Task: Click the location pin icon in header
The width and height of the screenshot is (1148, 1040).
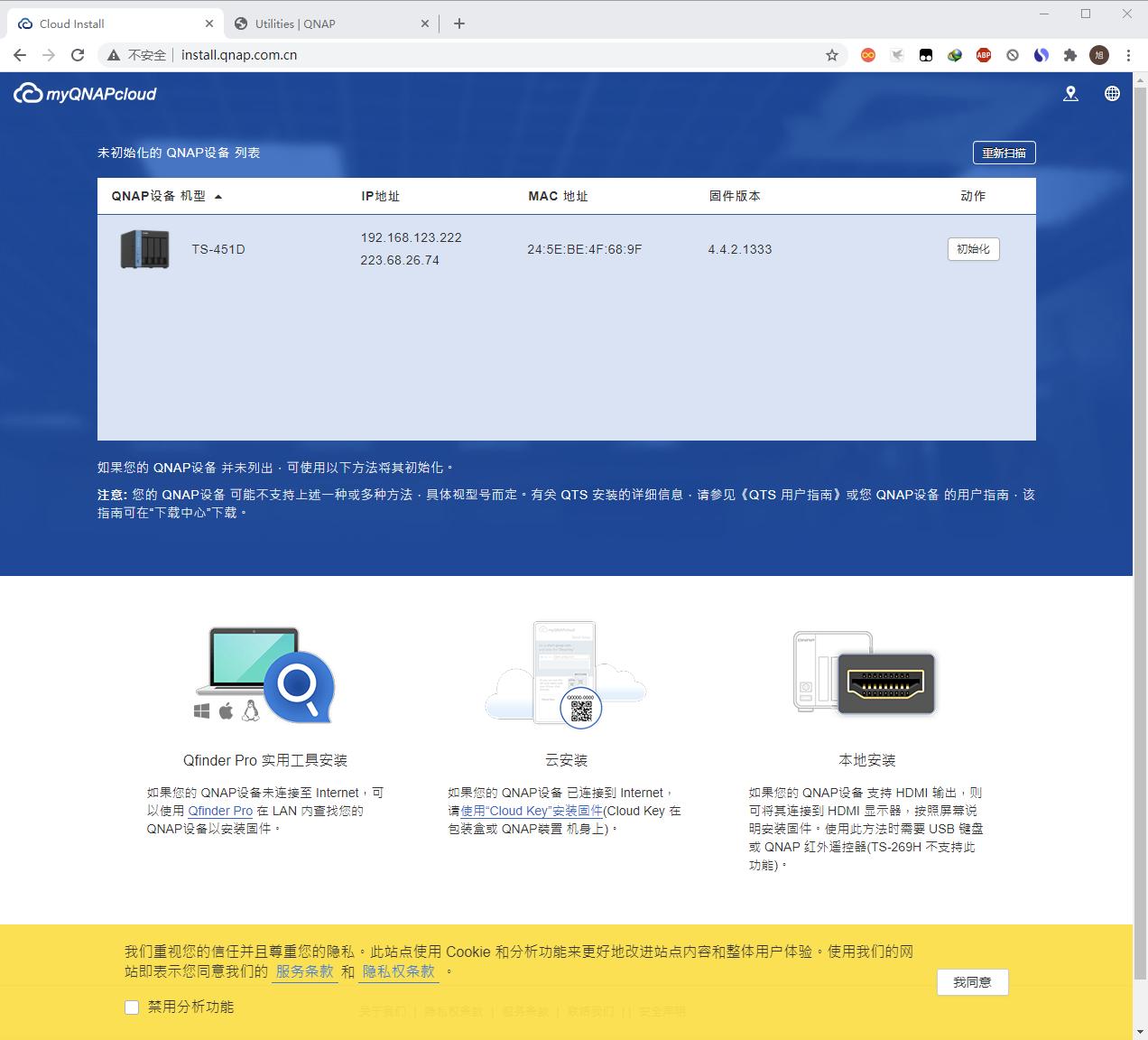Action: click(1070, 93)
